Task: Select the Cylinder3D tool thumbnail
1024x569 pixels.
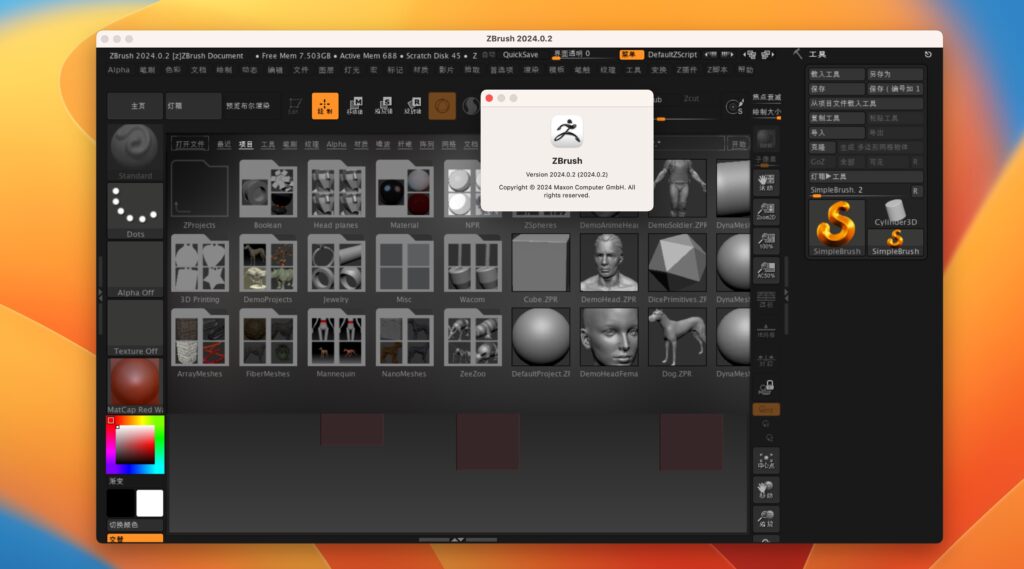Action: click(895, 213)
